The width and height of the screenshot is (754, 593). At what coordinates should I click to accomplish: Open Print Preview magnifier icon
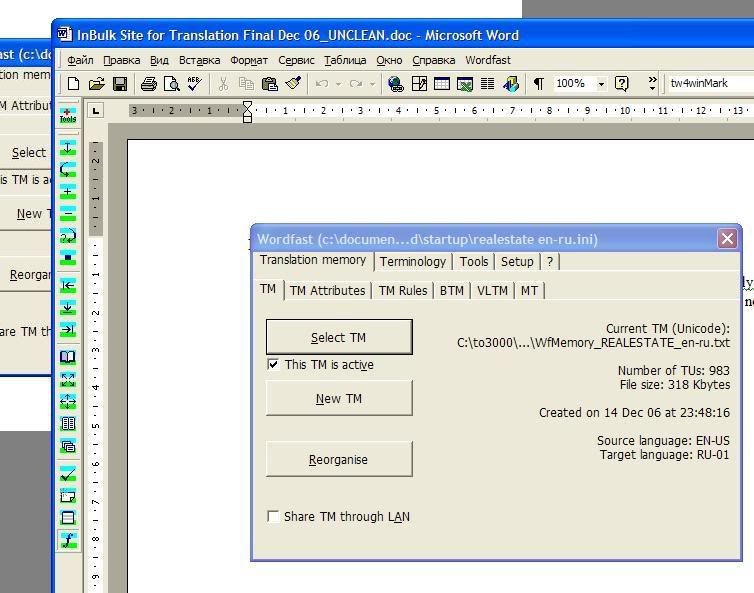[172, 84]
